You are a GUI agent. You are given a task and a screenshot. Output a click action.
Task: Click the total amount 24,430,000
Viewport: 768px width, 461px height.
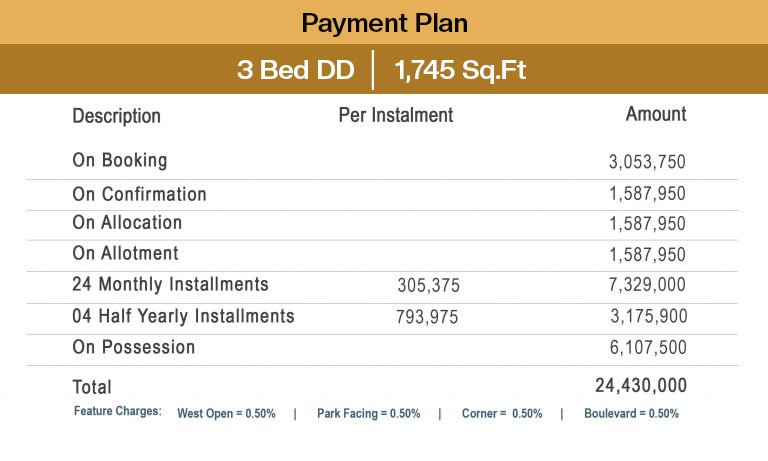641,386
